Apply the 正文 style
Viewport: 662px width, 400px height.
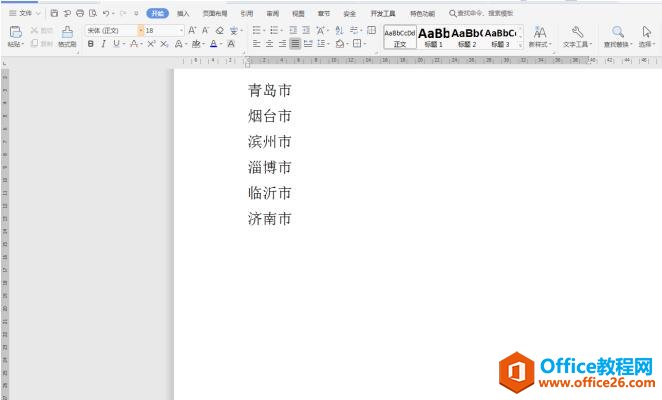tap(400, 37)
